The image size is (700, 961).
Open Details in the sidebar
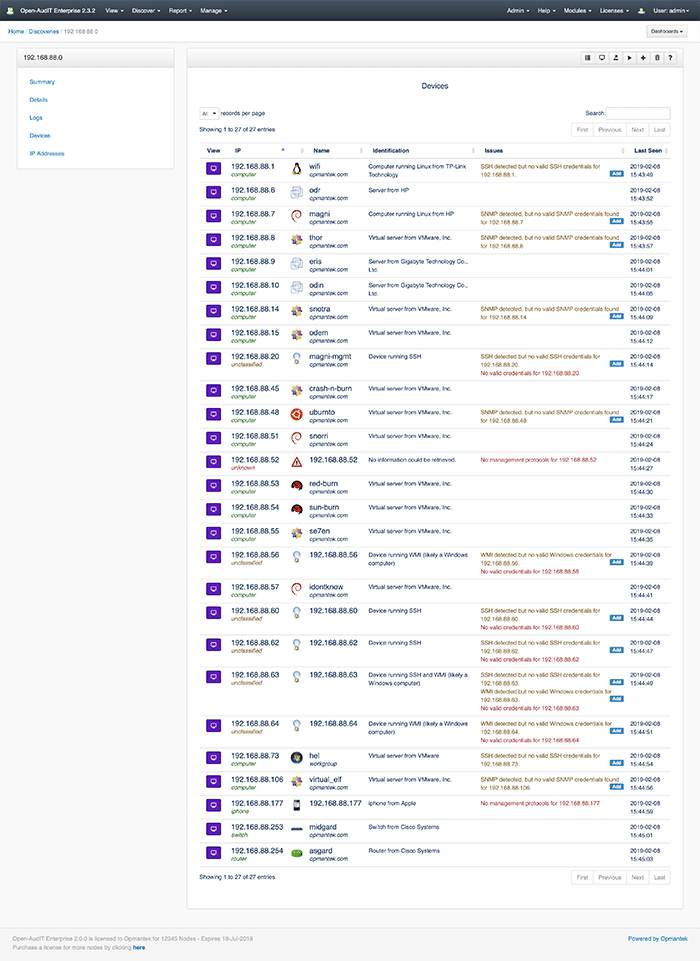tap(38, 99)
